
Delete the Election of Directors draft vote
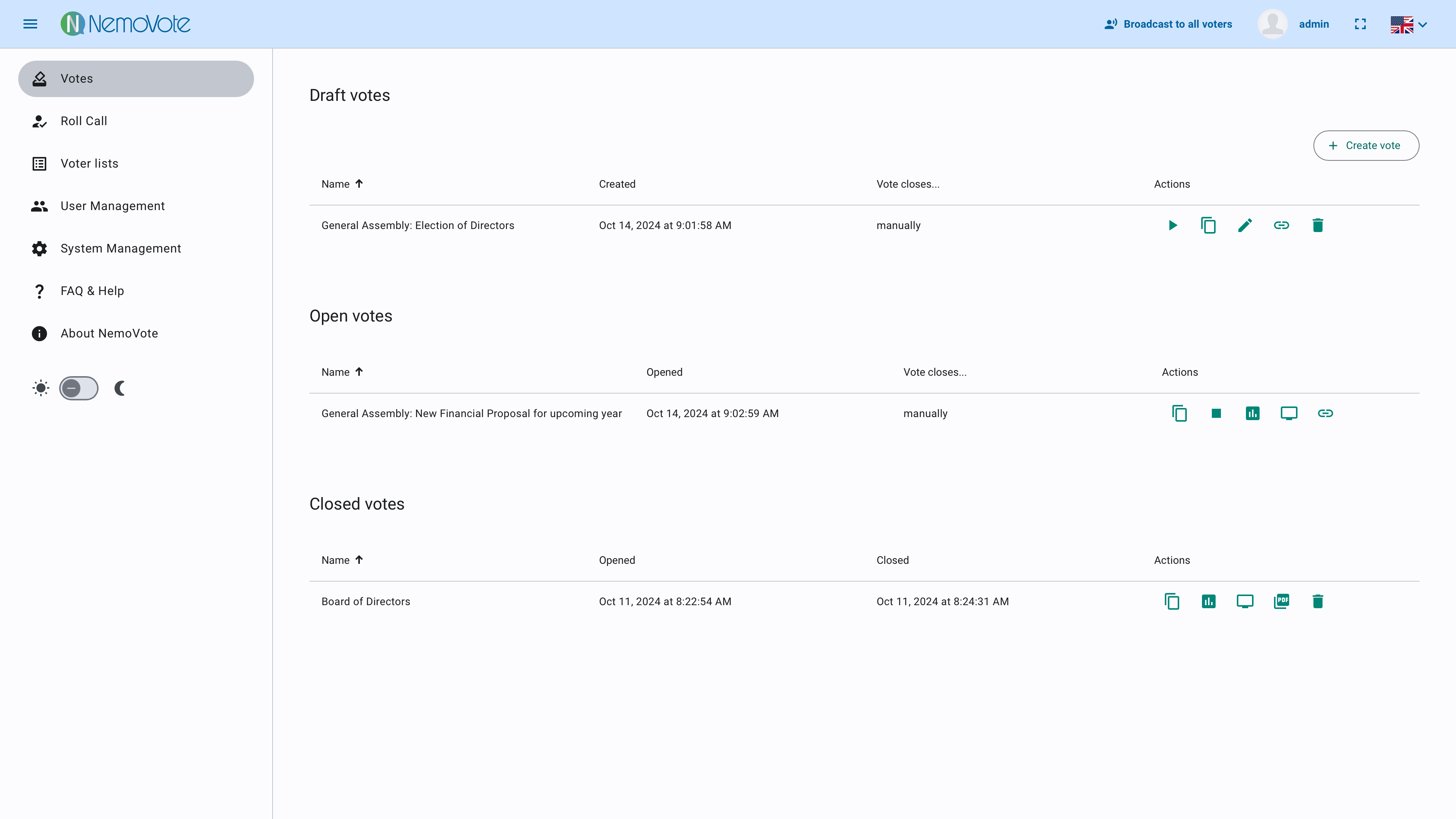click(x=1318, y=225)
